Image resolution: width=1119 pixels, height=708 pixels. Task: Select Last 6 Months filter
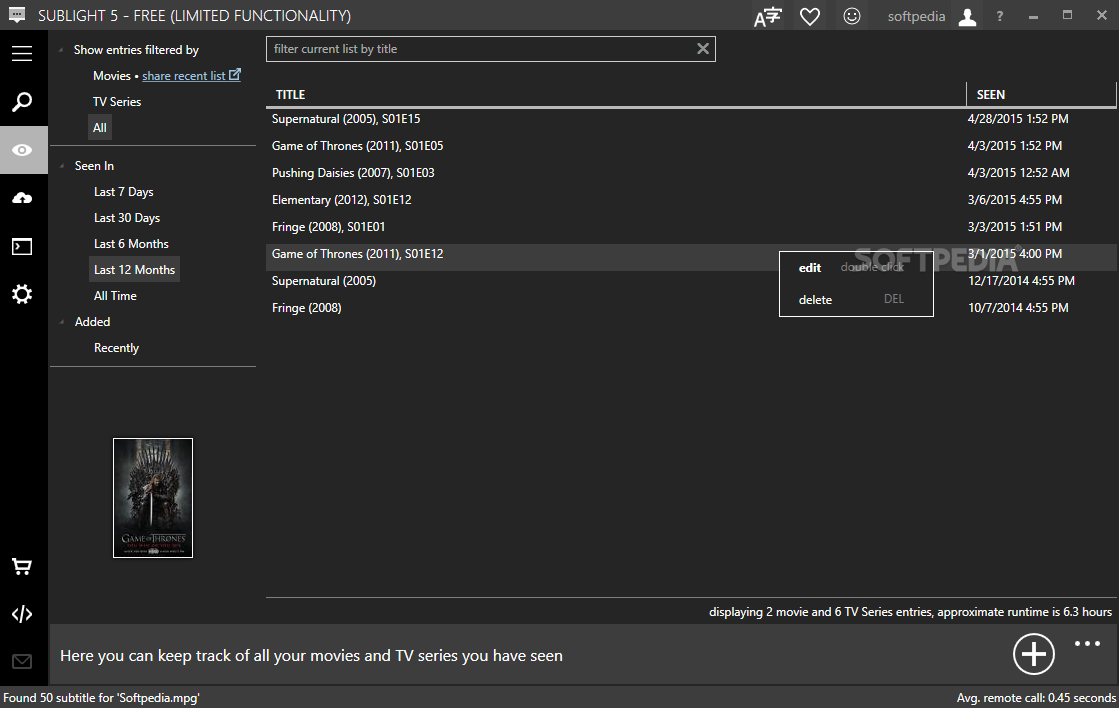pyautogui.click(x=131, y=243)
